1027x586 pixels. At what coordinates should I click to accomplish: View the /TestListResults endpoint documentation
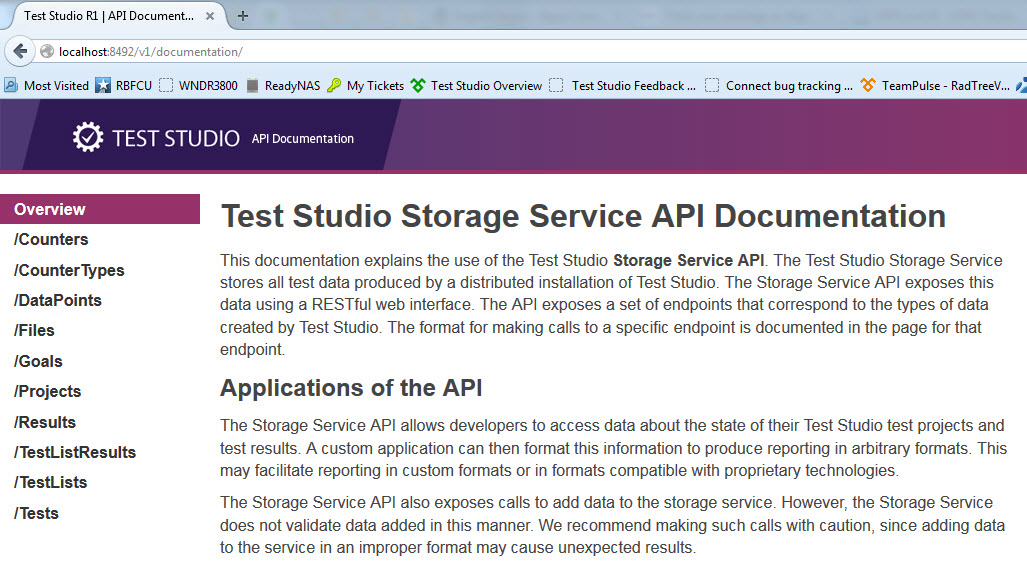tap(75, 452)
